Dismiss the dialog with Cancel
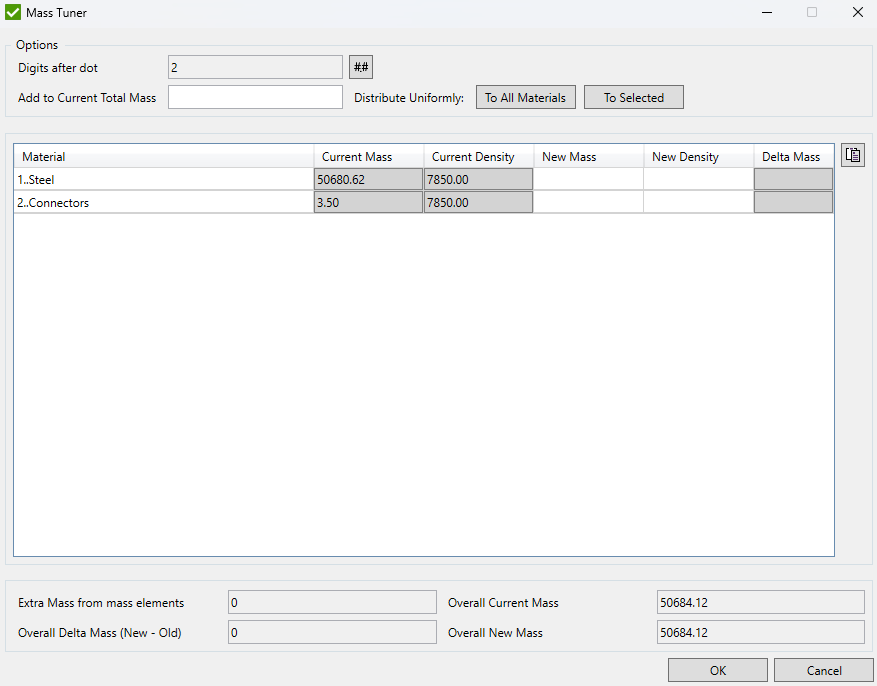Image resolution: width=877 pixels, height=686 pixels. tap(823, 671)
